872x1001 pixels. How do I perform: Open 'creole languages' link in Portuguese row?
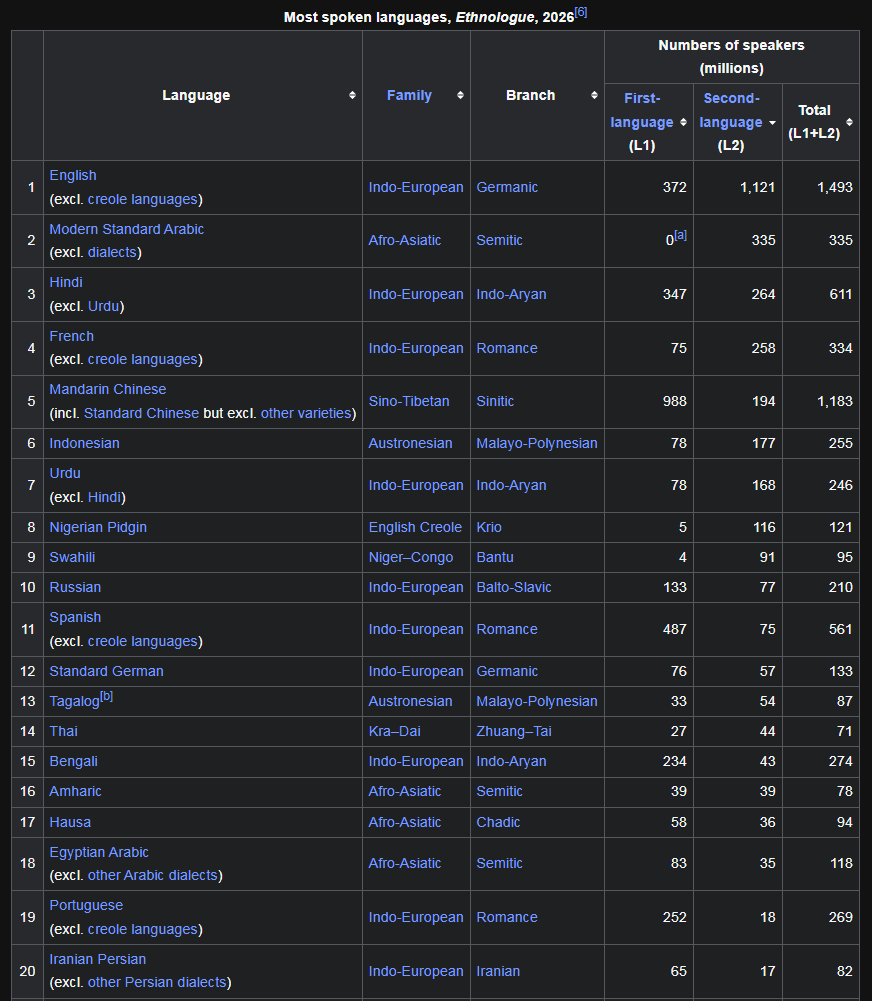coord(143,930)
